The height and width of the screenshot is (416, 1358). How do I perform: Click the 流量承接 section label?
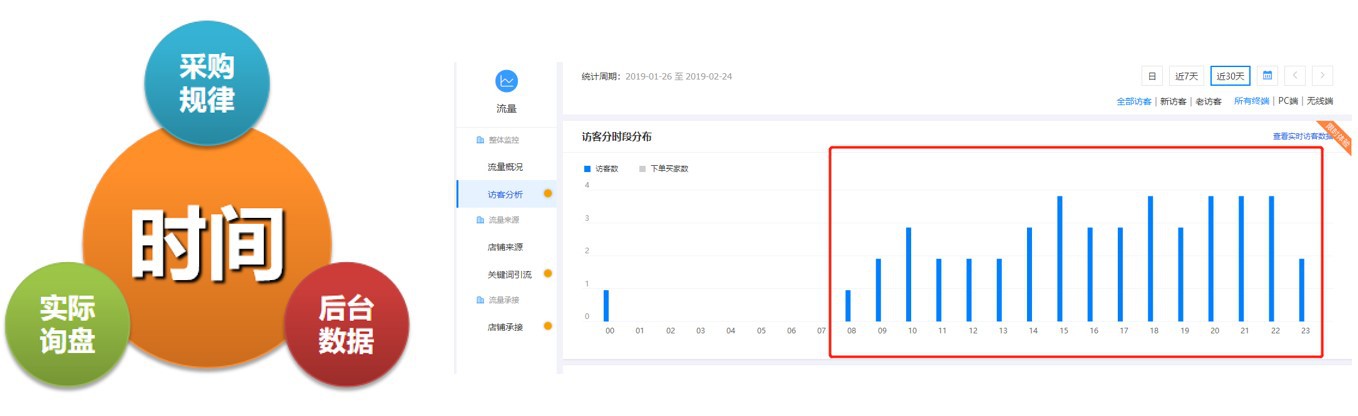(504, 300)
